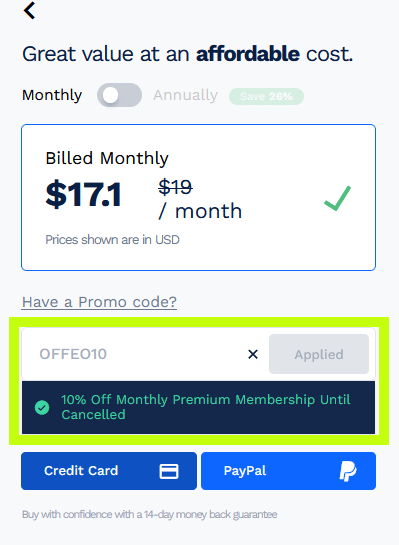This screenshot has width=399, height=545.
Task: Click the 10% Off Monthly Premium message
Action: [206, 407]
